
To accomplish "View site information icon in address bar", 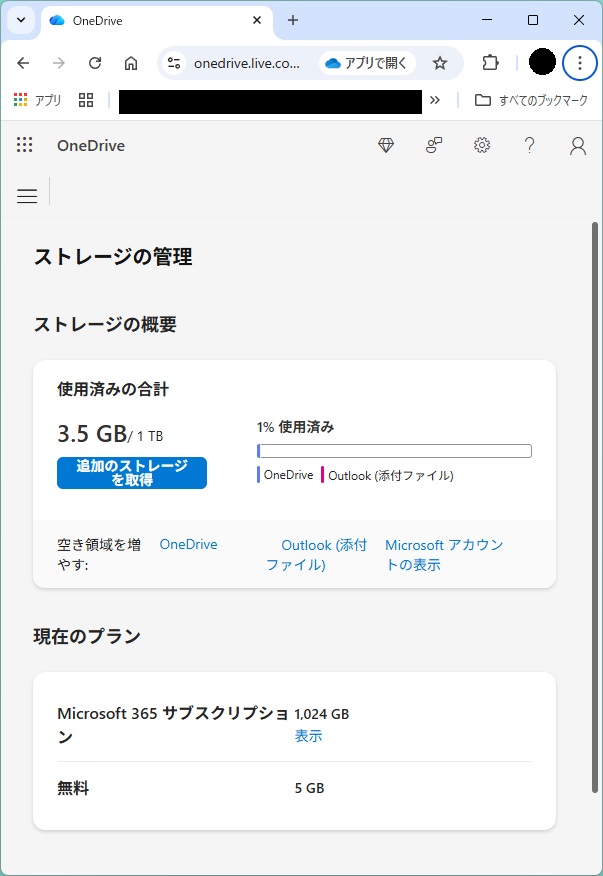I will pos(174,63).
